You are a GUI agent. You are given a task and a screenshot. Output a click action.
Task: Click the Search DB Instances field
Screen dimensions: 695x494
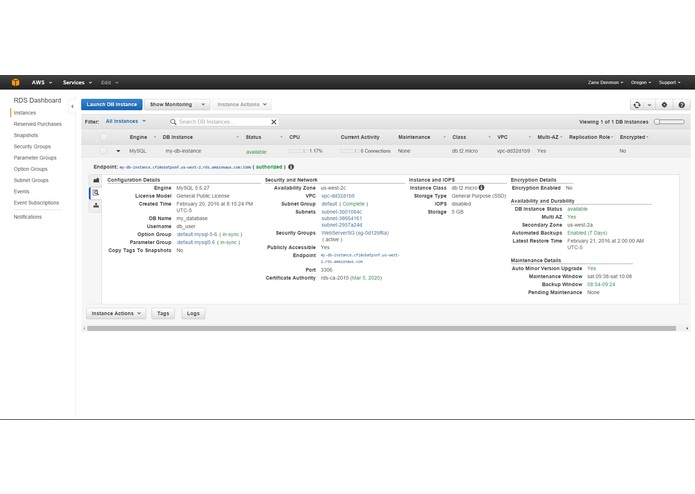(x=224, y=122)
